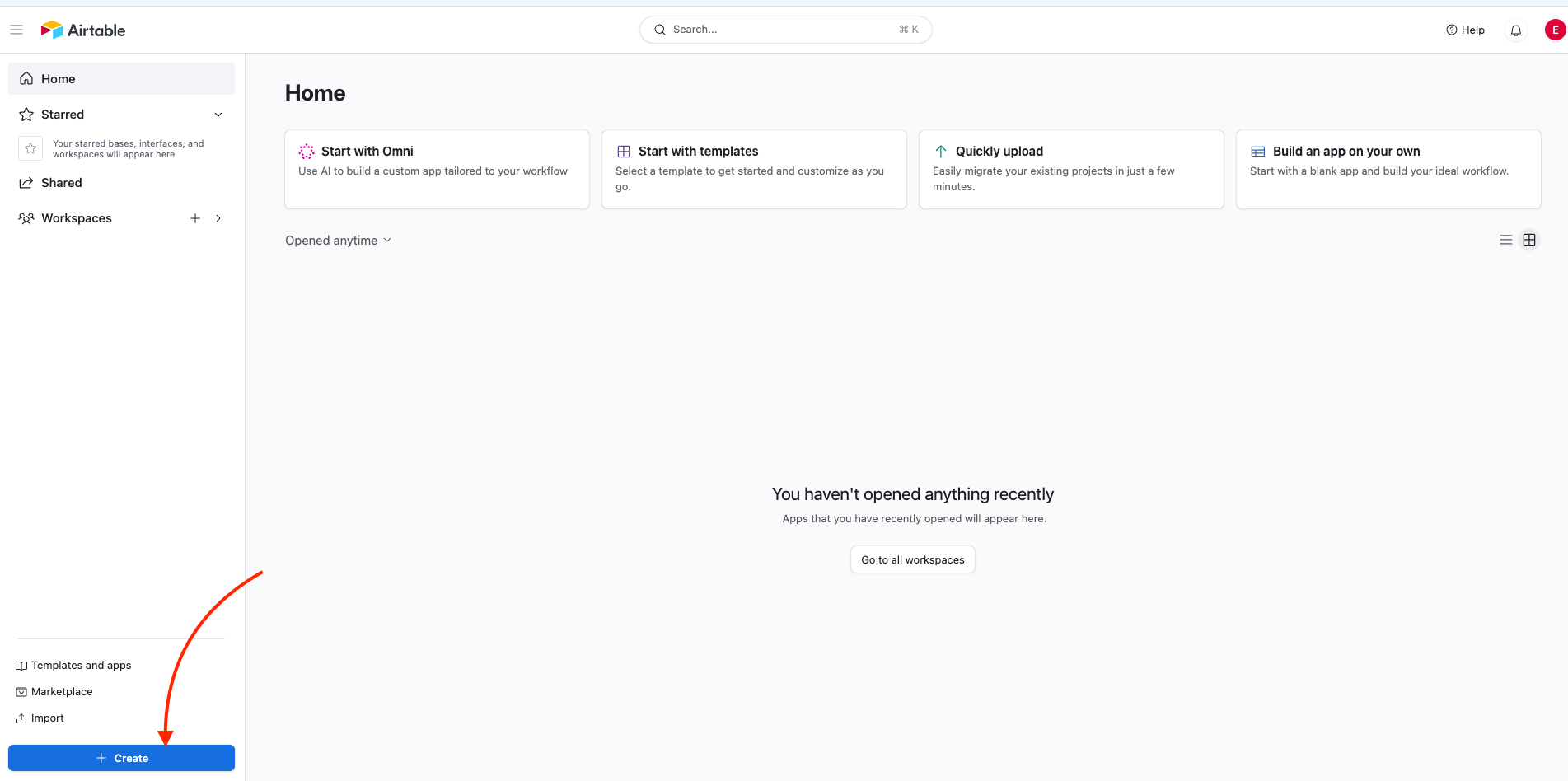Open the Shared section

click(61, 182)
